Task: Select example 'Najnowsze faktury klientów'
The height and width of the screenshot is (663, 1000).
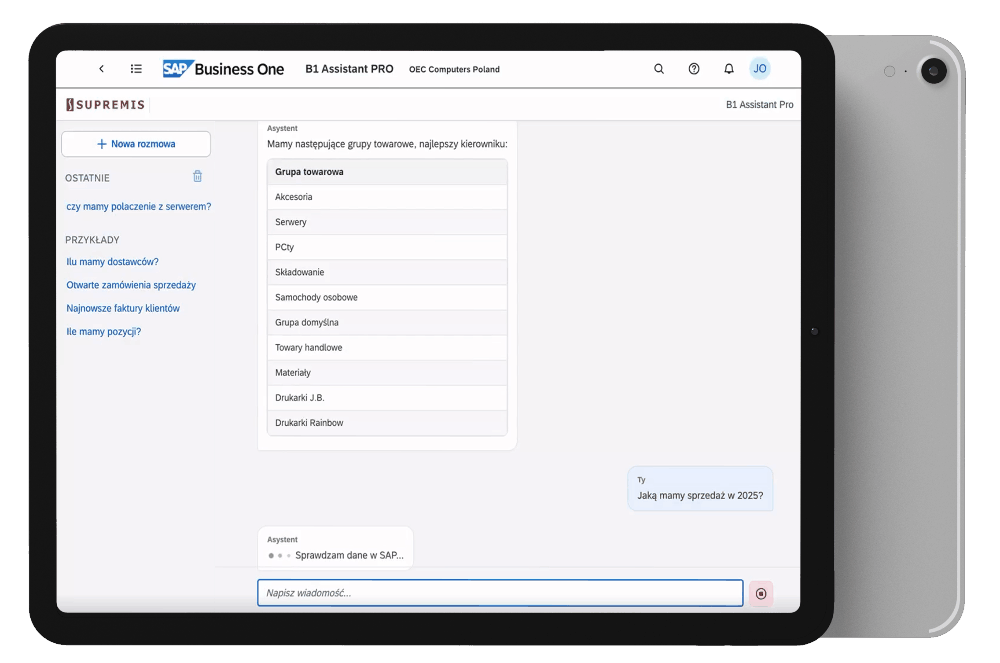Action: [123, 309]
